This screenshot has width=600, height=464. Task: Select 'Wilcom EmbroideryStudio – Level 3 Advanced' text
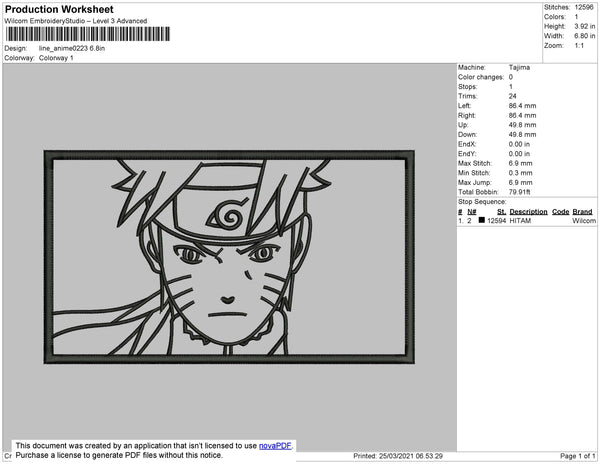point(76,21)
